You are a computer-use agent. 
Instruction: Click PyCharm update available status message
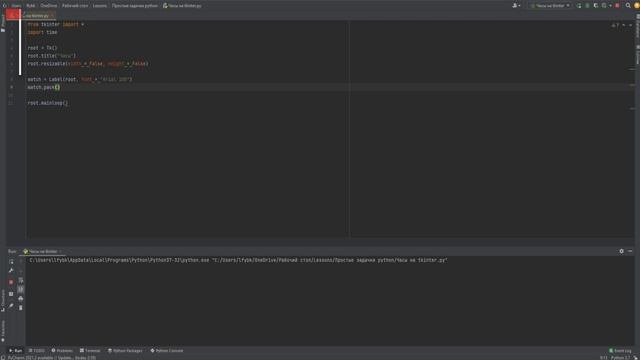pyautogui.click(x=52, y=358)
